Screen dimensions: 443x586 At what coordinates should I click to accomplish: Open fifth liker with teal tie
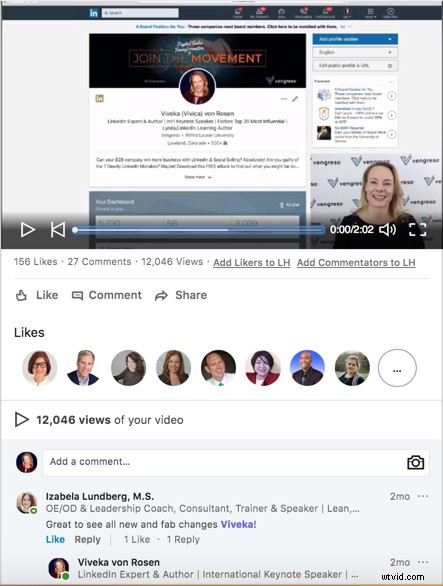pyautogui.click(x=218, y=368)
